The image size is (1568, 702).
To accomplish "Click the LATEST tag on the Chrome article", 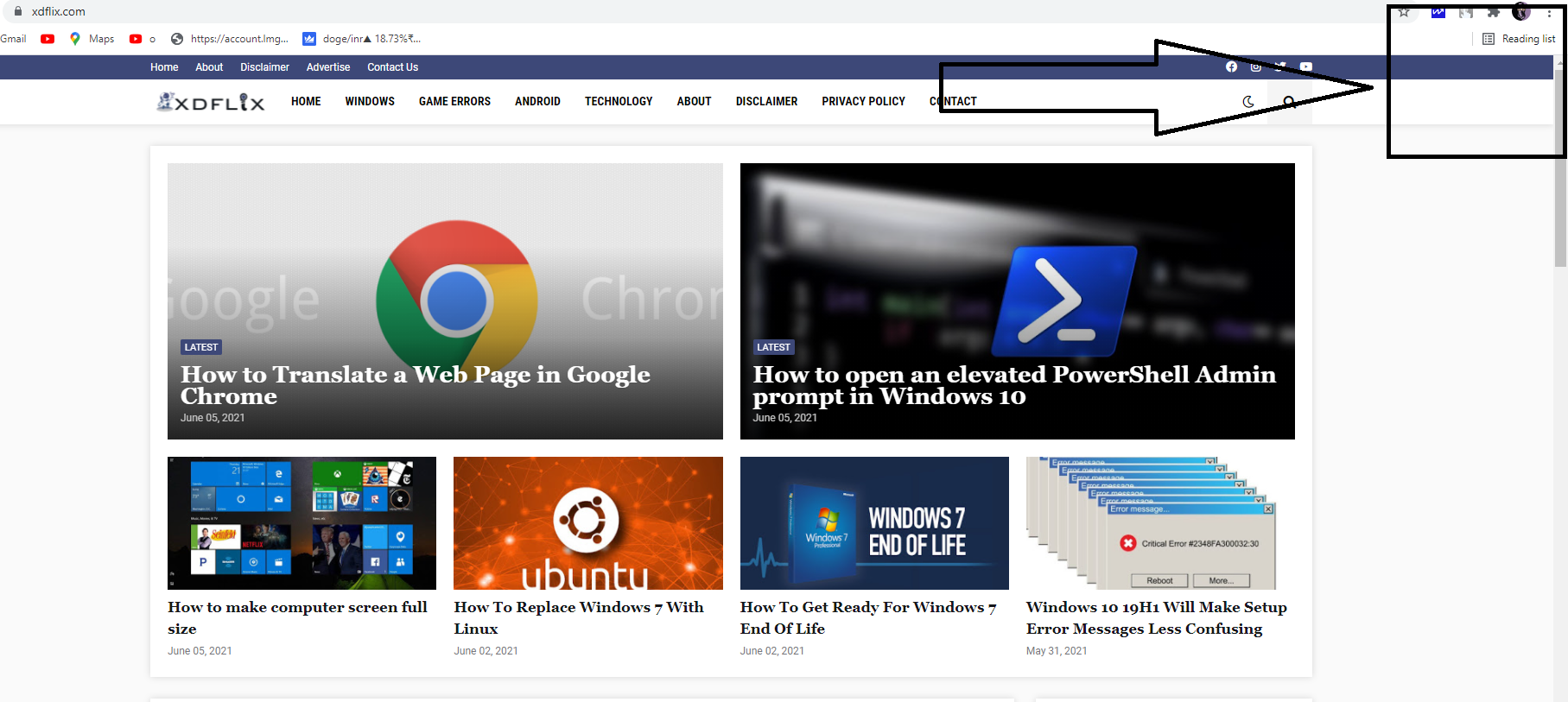I will coord(201,347).
